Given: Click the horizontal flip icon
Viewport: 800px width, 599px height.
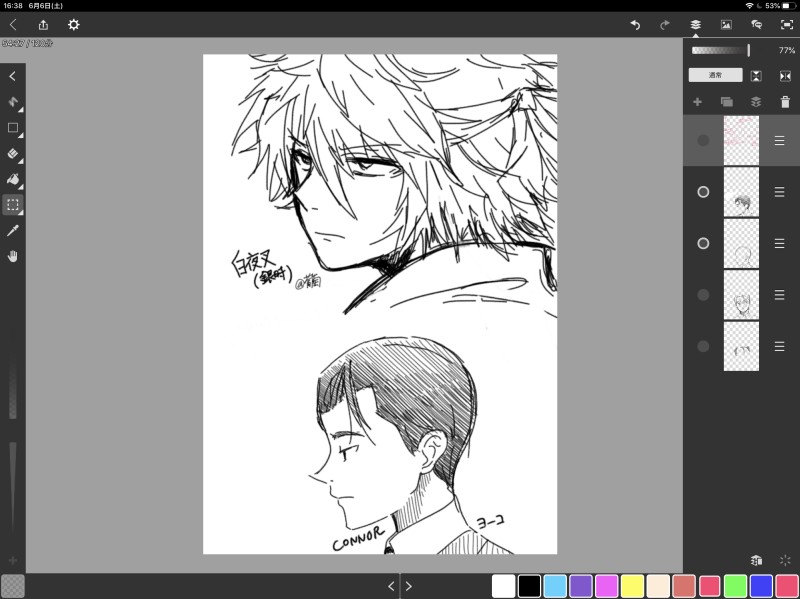Looking at the screenshot, I should coord(785,76).
